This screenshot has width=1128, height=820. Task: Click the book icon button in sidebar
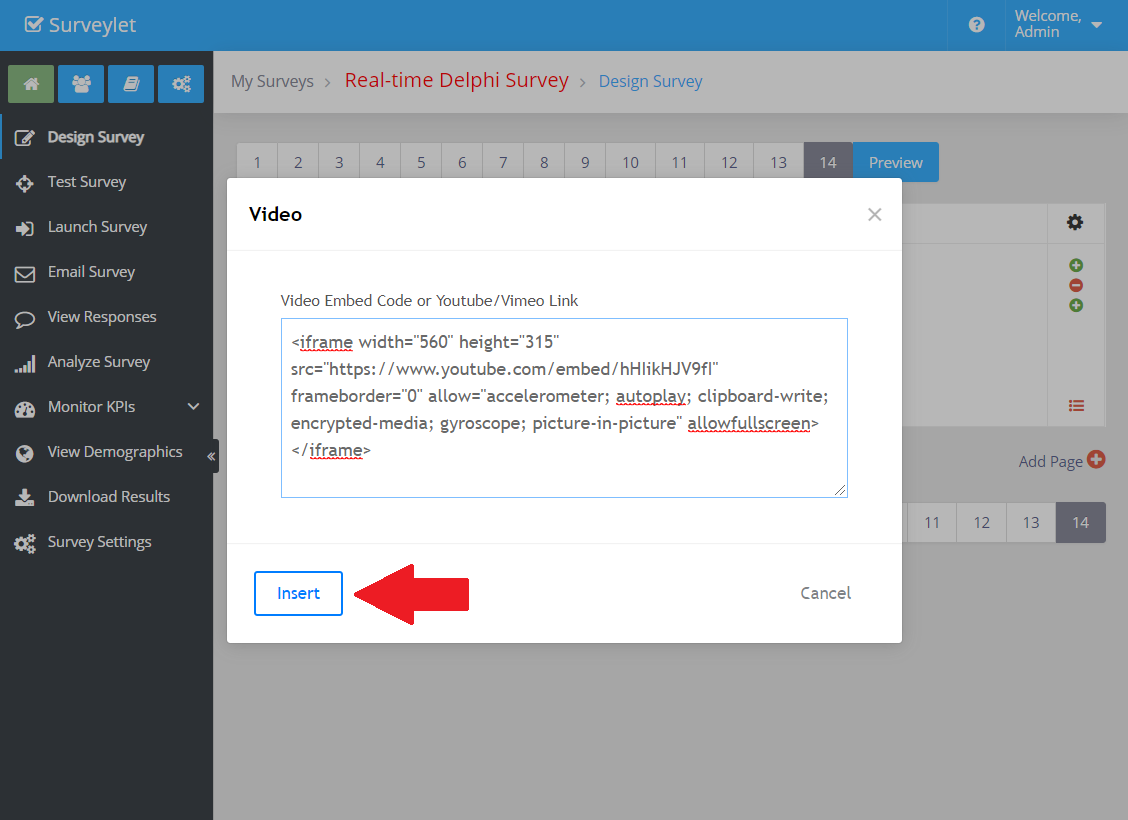click(x=131, y=84)
